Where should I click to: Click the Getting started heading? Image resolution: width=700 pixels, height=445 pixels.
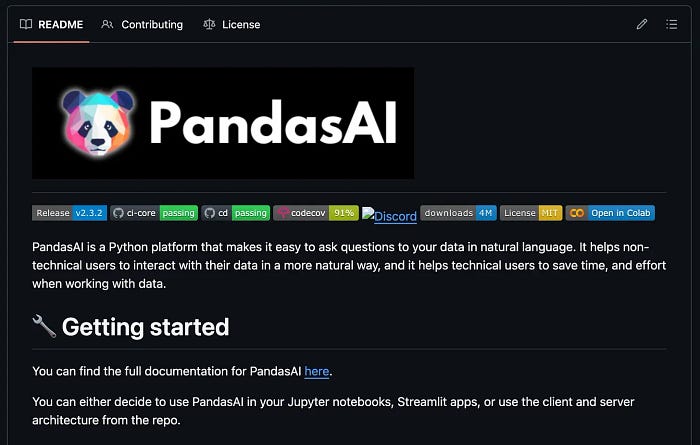click(145, 327)
